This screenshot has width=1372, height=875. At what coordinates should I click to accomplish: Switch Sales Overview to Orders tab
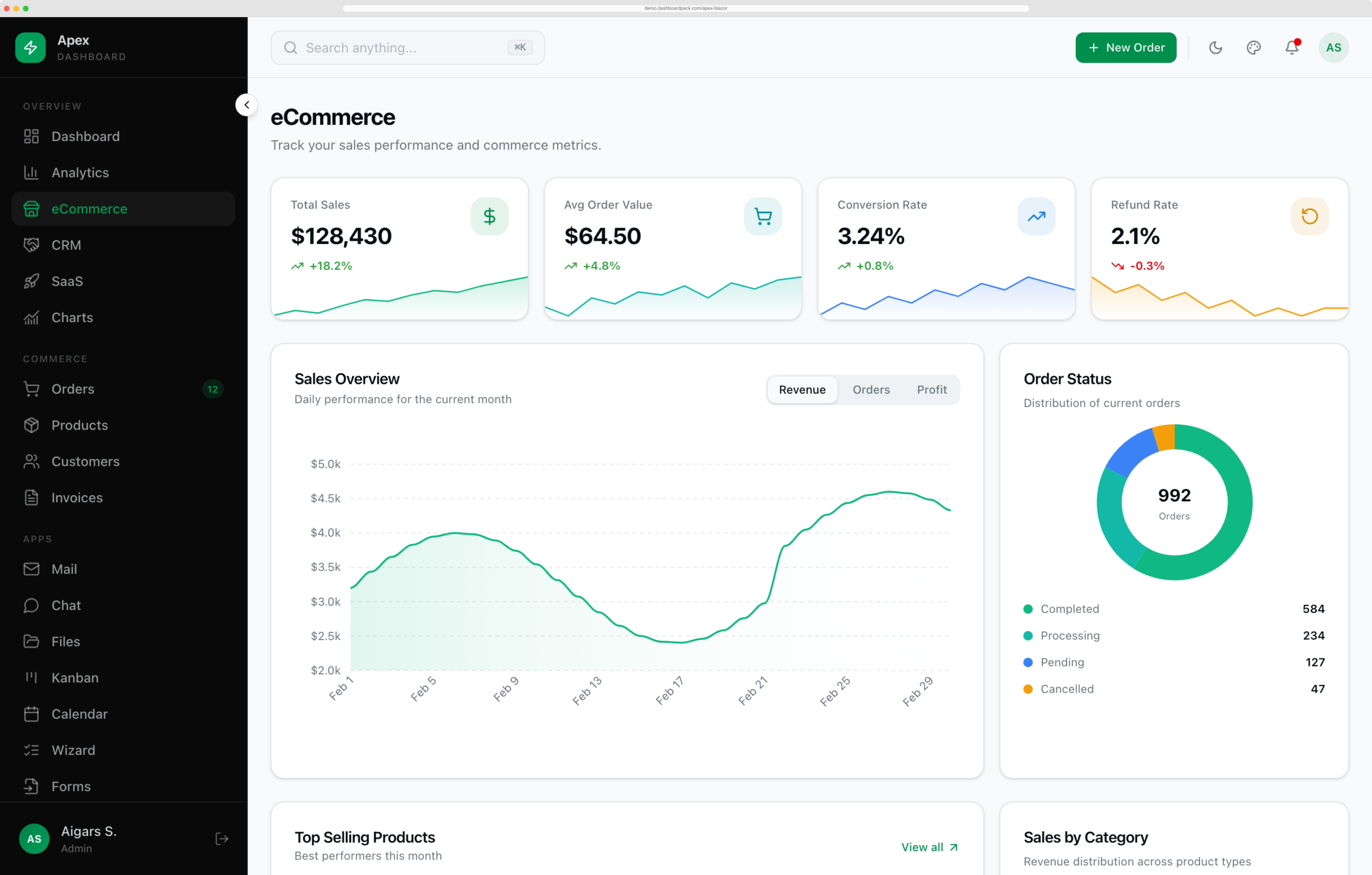click(x=871, y=390)
